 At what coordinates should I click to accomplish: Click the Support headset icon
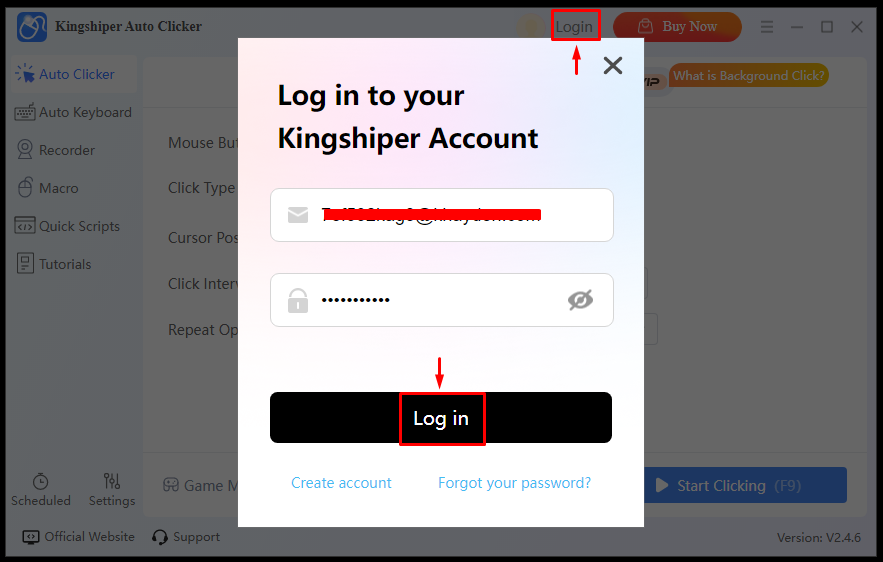(x=160, y=537)
